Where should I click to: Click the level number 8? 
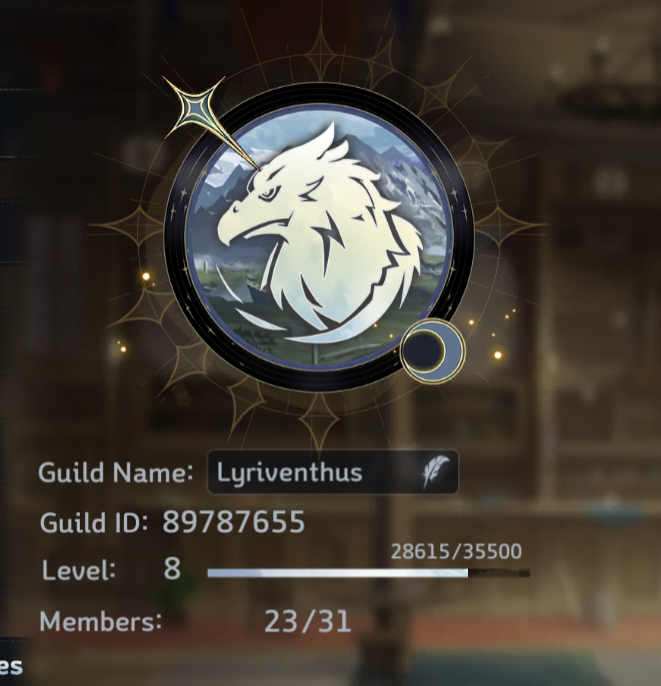pos(172,568)
